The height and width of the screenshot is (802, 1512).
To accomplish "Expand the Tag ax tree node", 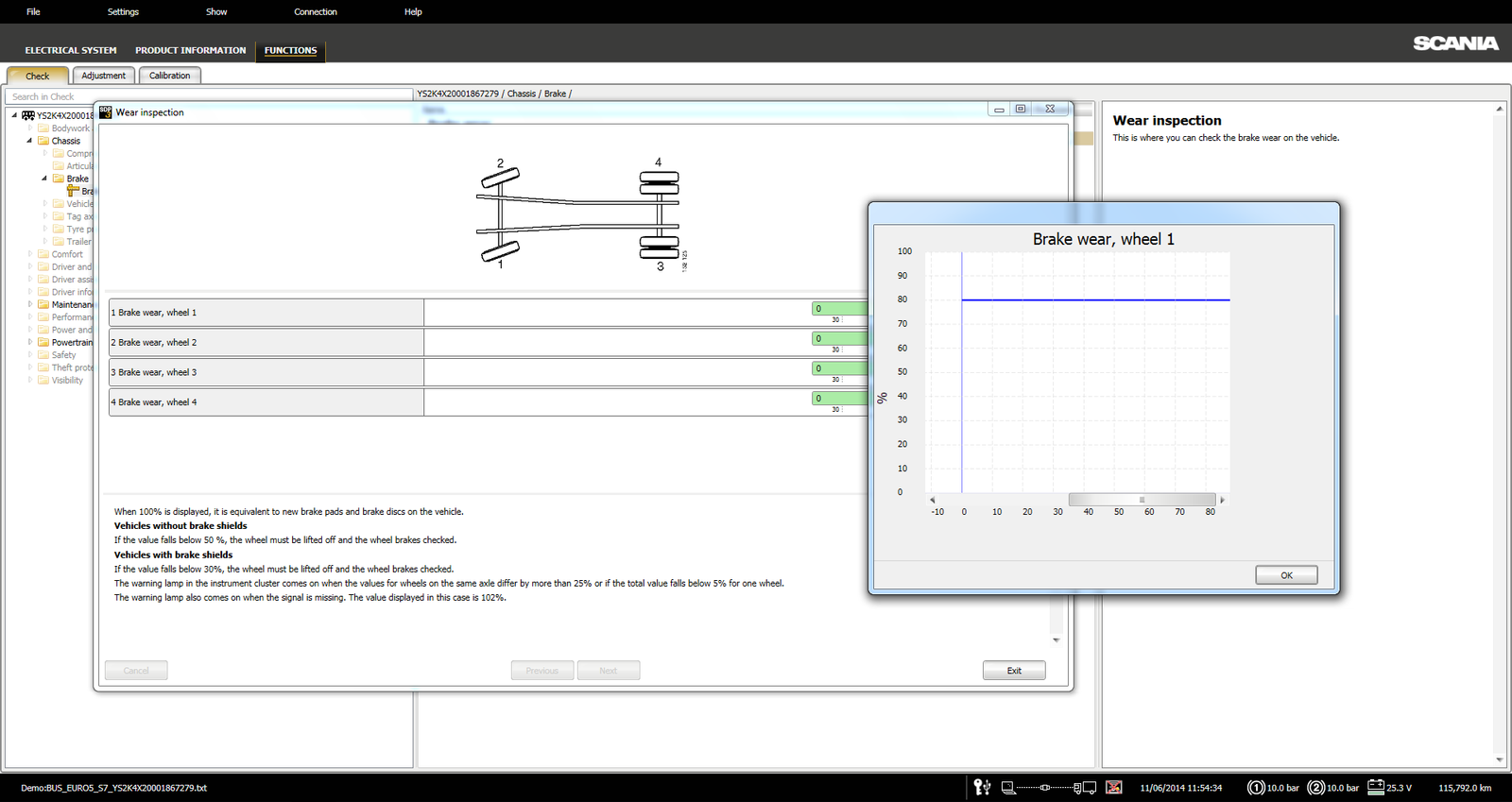I will coord(44,216).
